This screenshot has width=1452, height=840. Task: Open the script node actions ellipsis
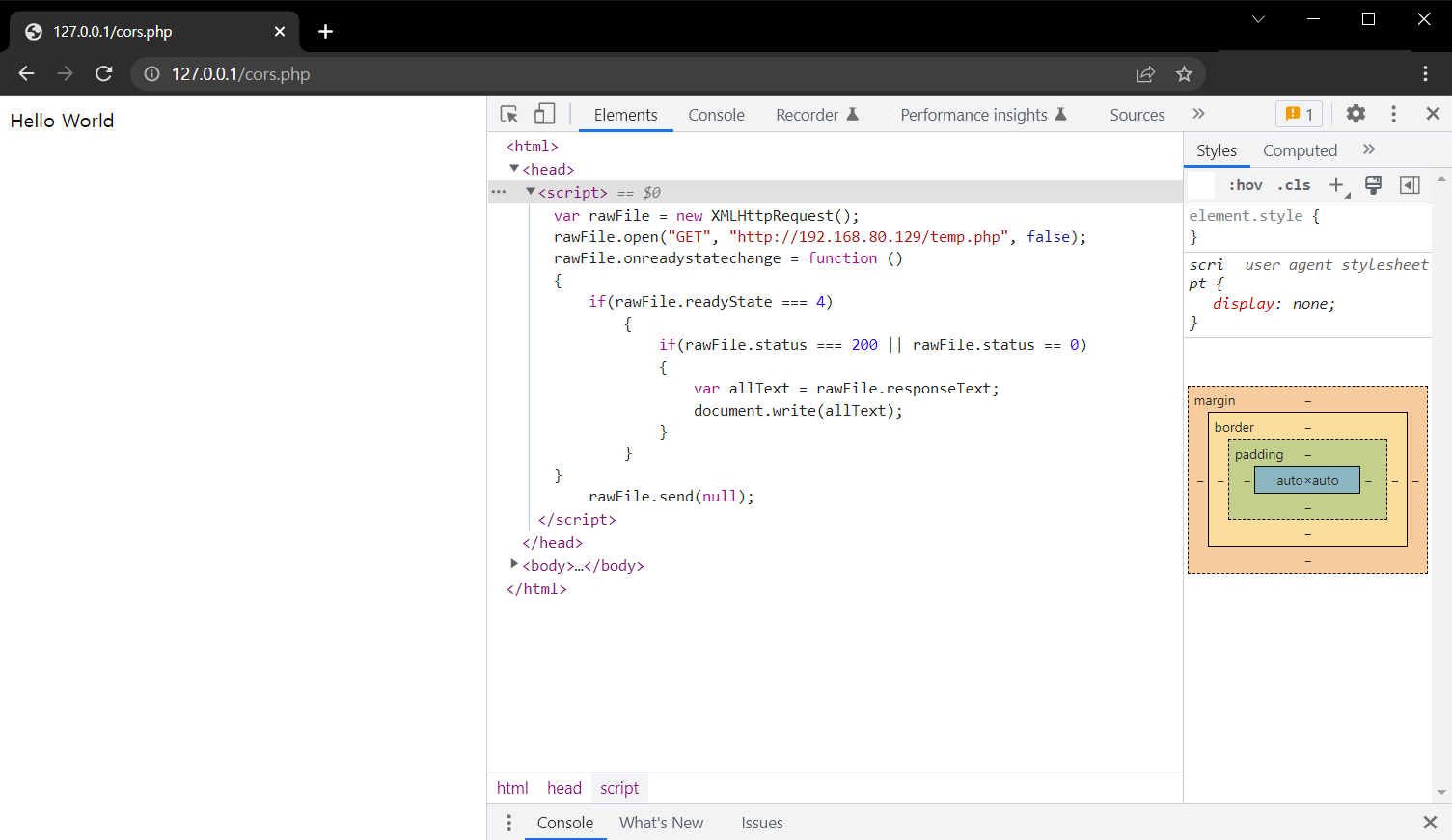(498, 192)
